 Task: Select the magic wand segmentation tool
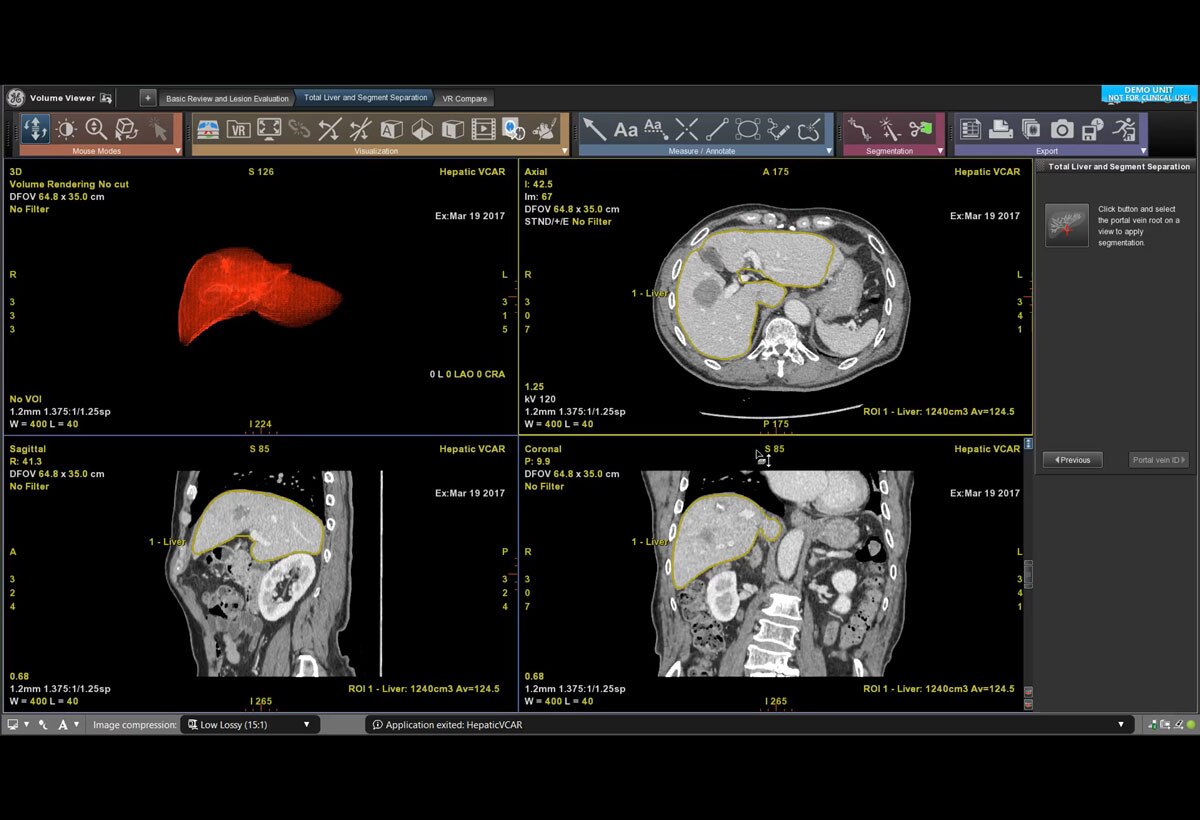(x=889, y=129)
